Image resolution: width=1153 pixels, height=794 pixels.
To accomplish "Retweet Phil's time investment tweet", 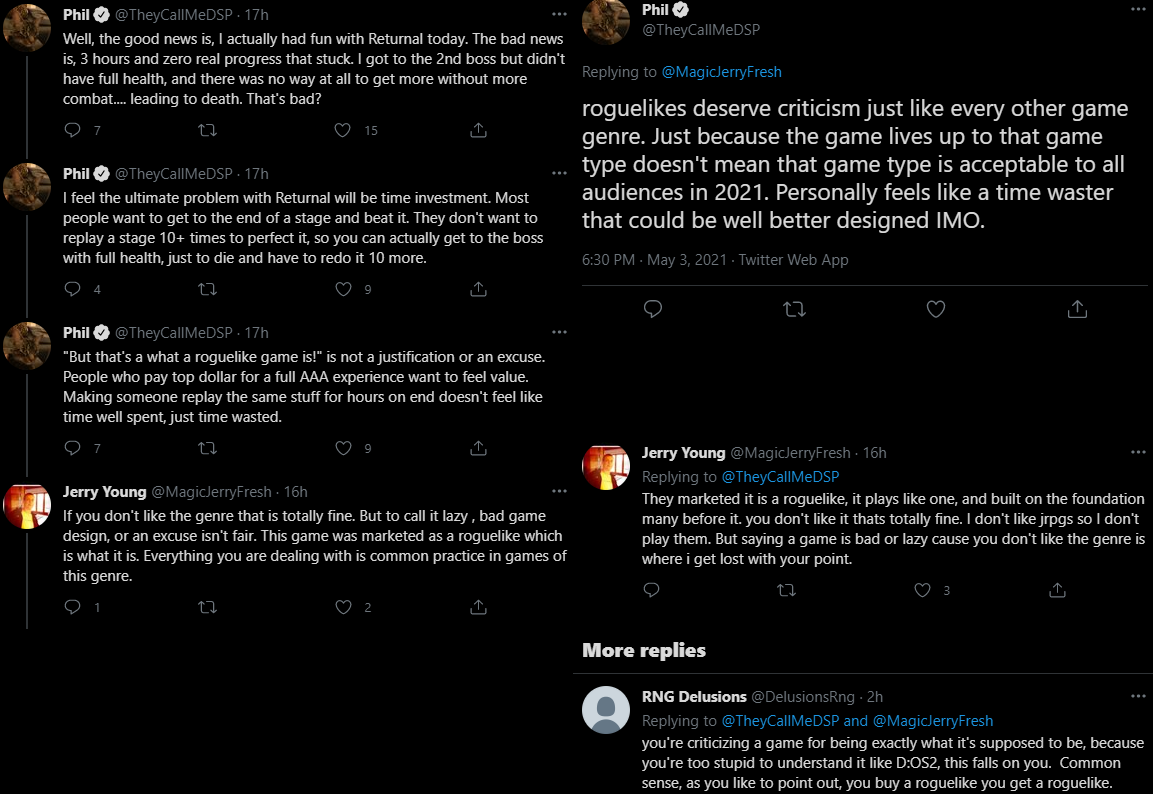I will coord(207,289).
